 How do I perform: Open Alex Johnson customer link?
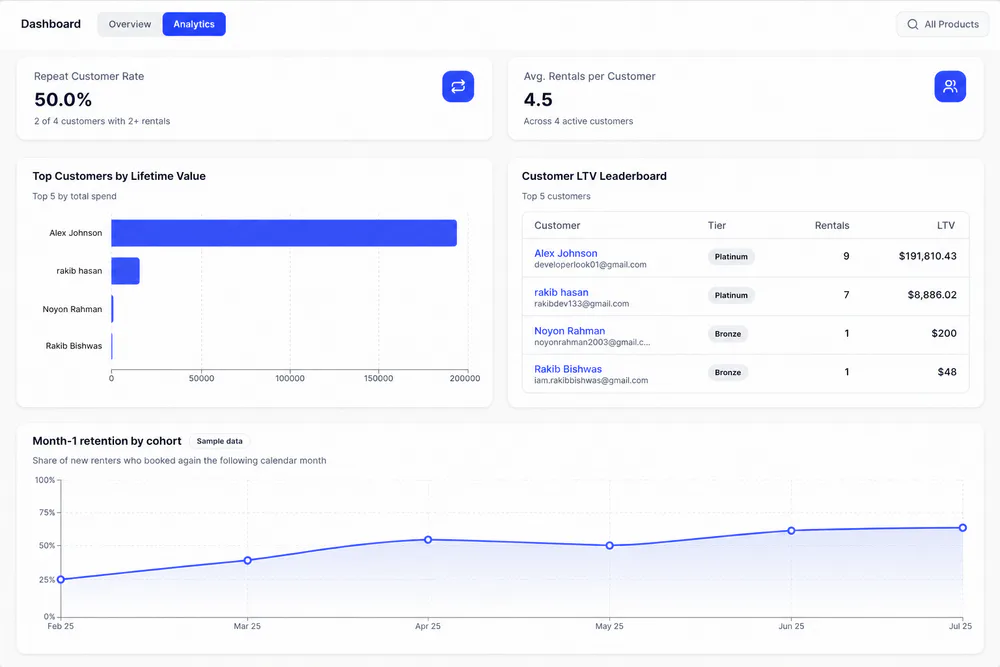click(x=566, y=253)
